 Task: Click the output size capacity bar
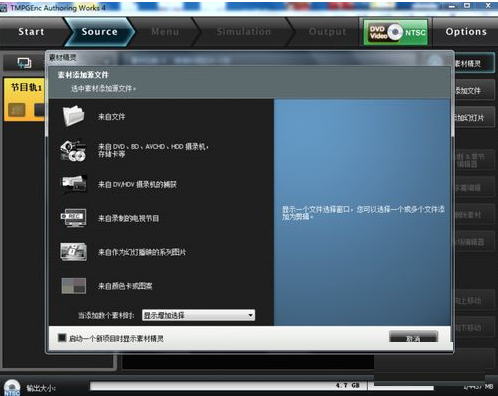pos(262,386)
